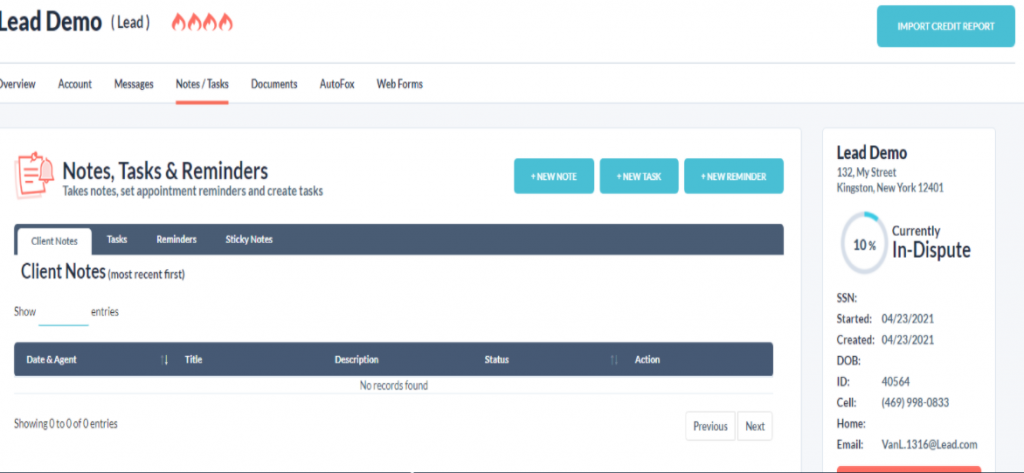Click the Notes clipboard and bell icon
The image size is (1024, 473).
pyautogui.click(x=34, y=176)
